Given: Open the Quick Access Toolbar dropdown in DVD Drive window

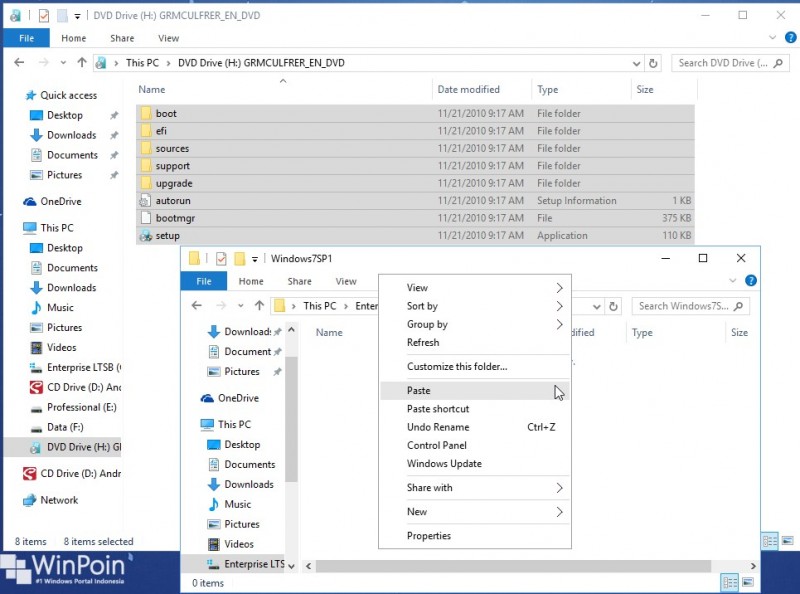Looking at the screenshot, I should tap(77, 16).
